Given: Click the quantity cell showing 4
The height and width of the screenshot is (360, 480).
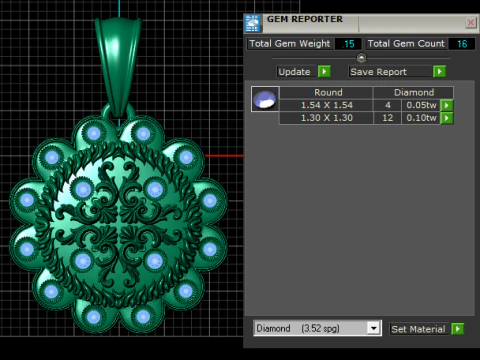Looking at the screenshot, I should coord(387,105).
